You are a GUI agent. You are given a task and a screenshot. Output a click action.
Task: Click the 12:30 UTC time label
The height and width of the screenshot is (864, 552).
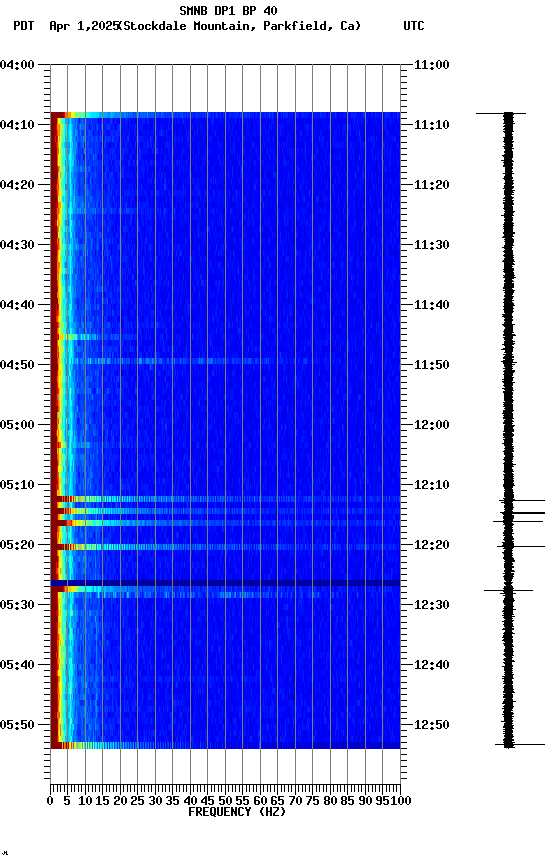[x=432, y=606]
